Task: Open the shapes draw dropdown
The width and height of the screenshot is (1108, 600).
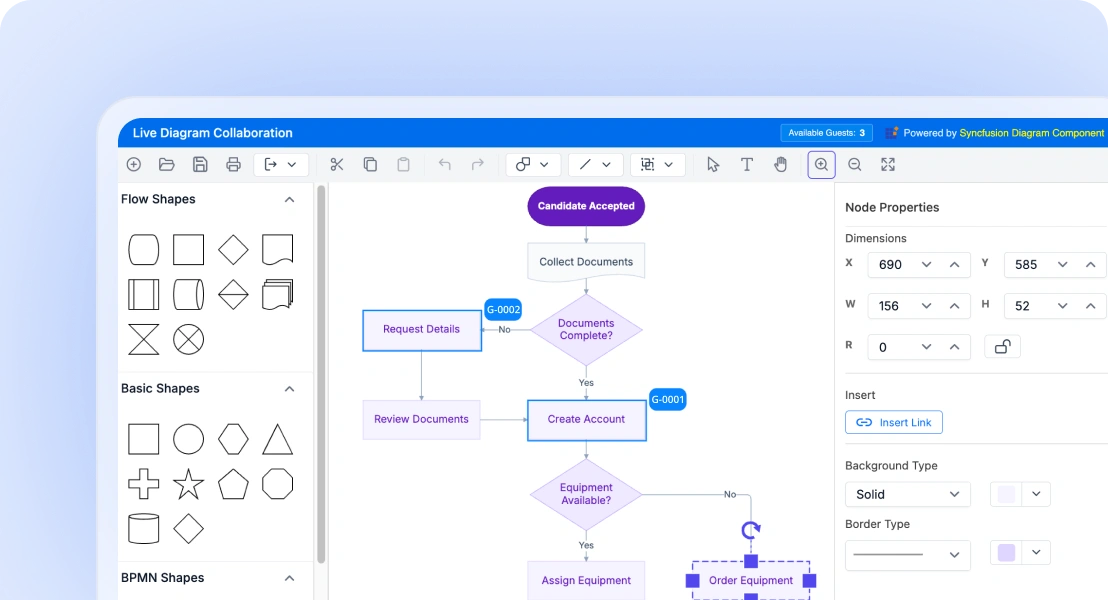Action: [533, 165]
